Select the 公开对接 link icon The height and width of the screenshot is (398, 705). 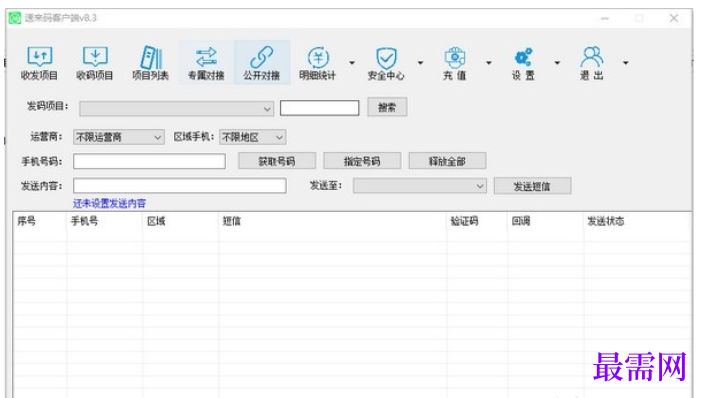[x=262, y=63]
